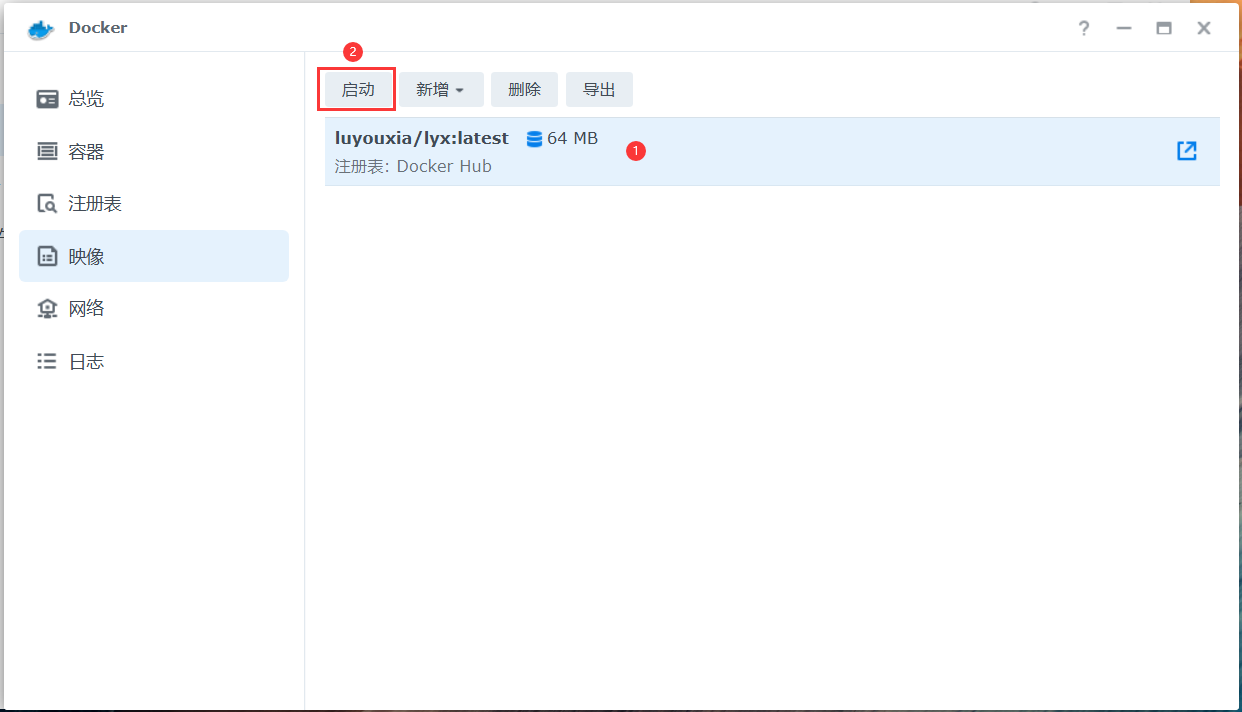Viewport: 1242px width, 712px height.
Task: Open the 总览 overview section
Action: point(154,99)
